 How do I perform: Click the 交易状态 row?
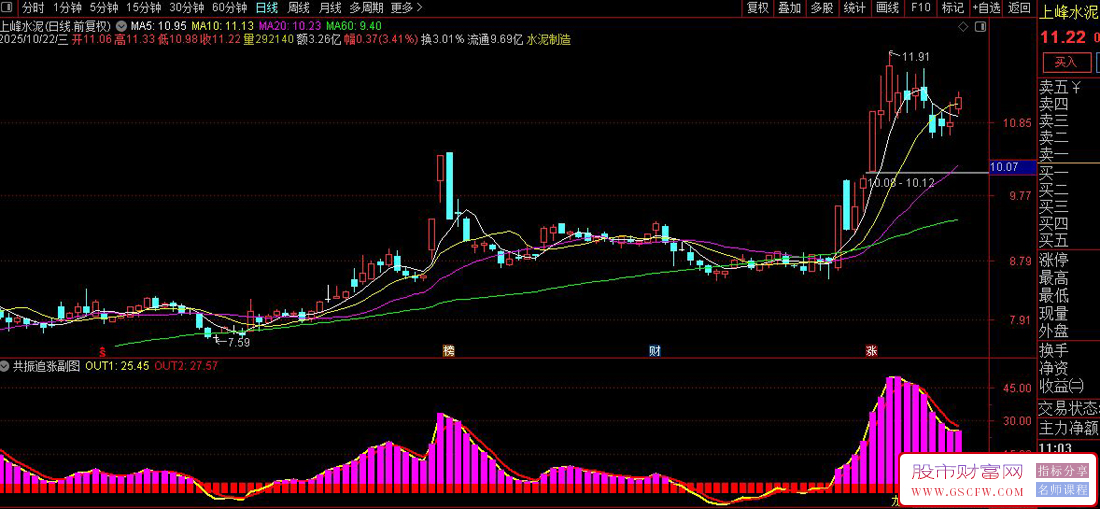[1068, 408]
